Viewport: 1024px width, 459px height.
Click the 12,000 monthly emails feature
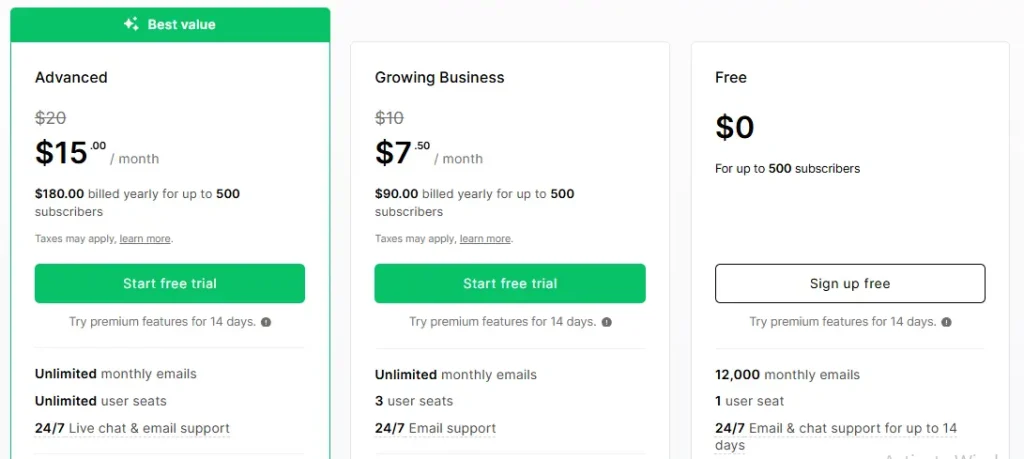pyautogui.click(x=787, y=374)
